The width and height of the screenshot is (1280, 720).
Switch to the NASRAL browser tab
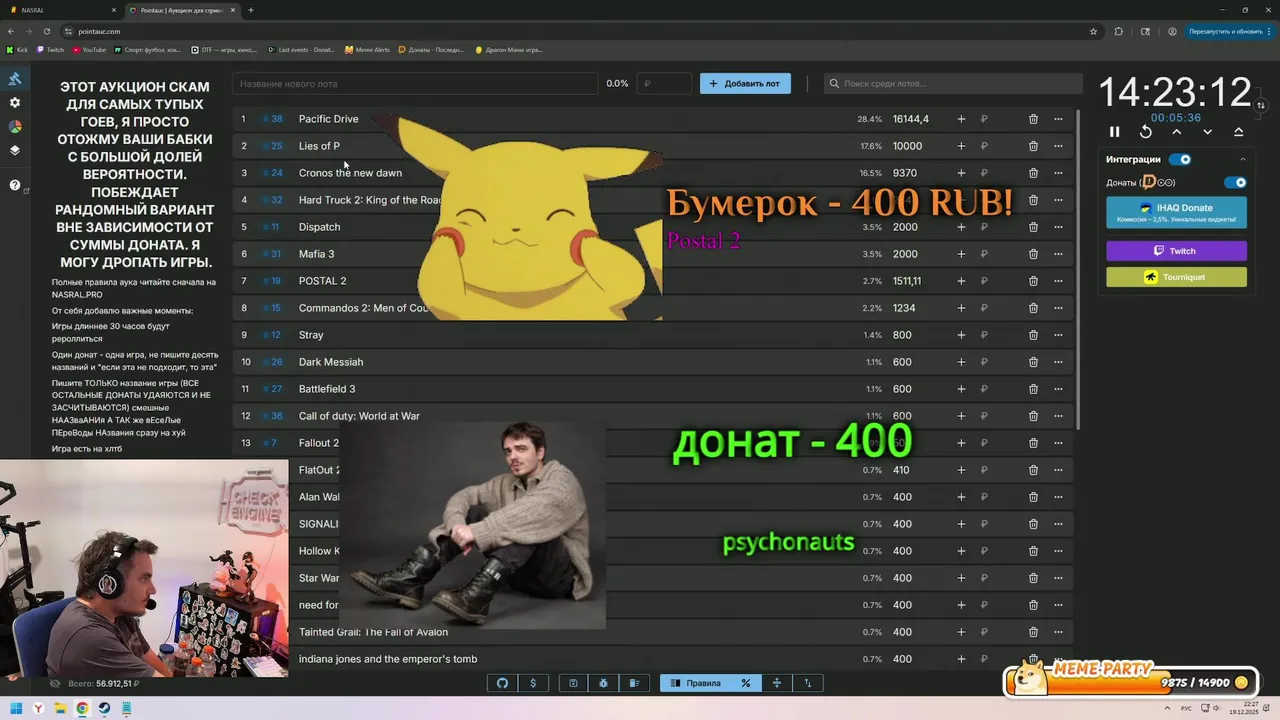(60, 10)
